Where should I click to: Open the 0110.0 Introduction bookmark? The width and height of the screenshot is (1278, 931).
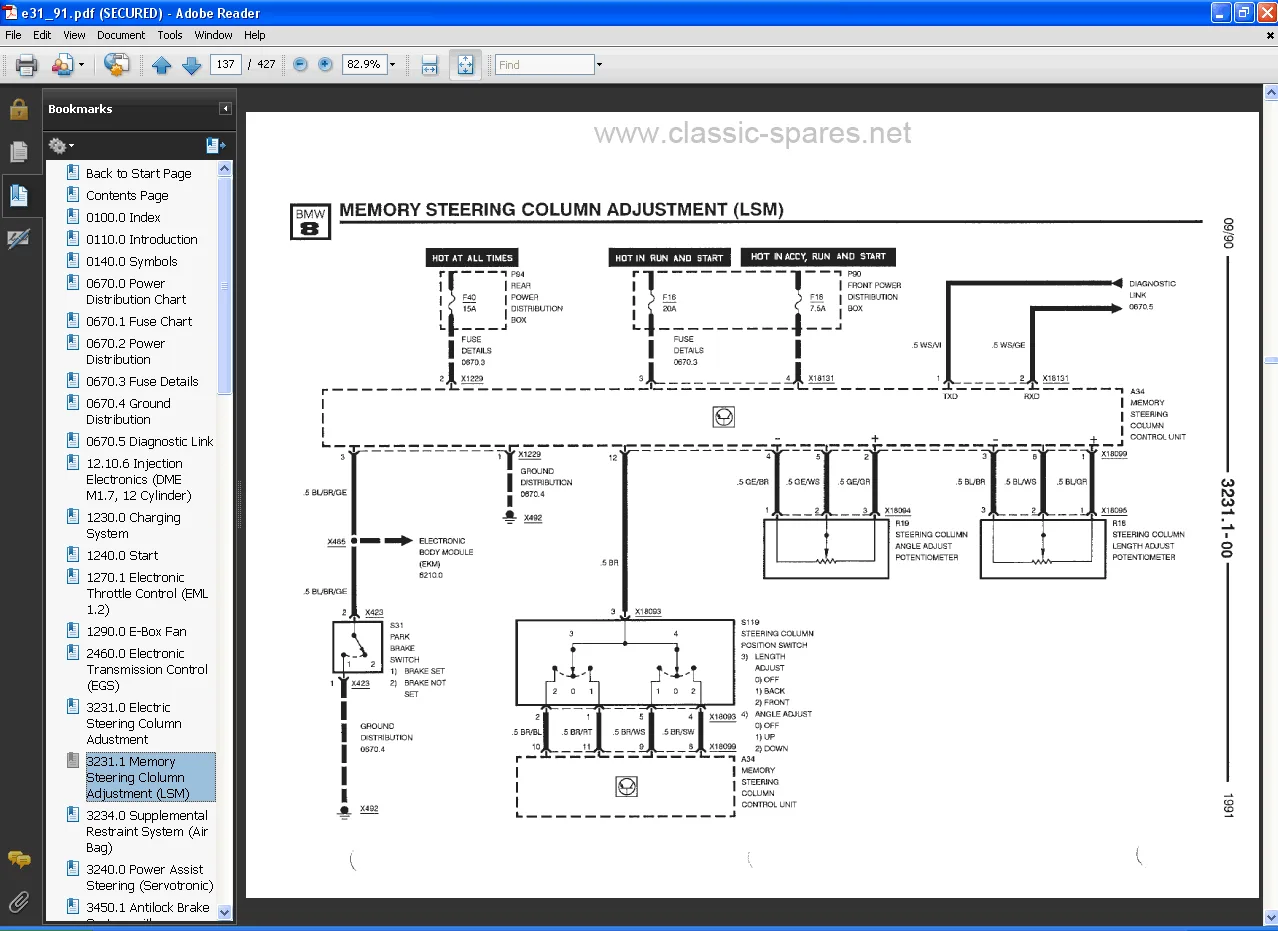coord(142,239)
